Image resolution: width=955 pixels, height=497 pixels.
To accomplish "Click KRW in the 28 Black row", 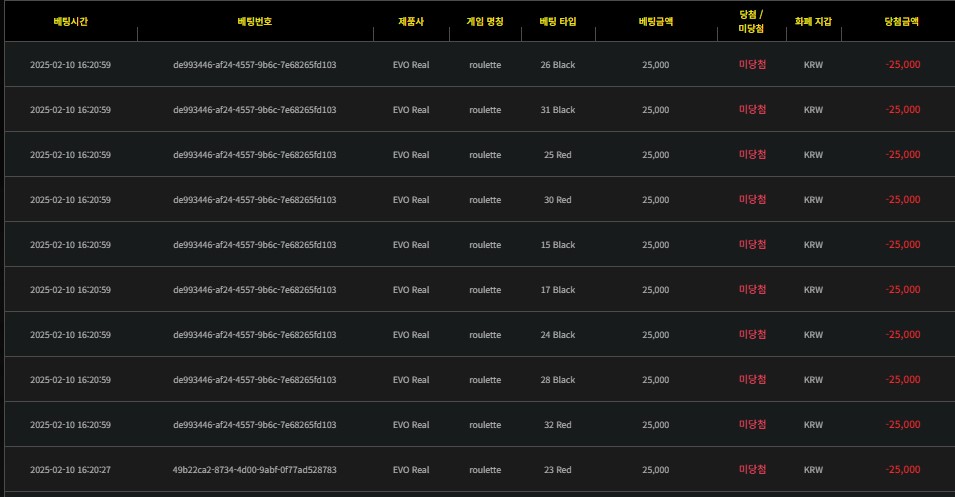I will click(813, 380).
